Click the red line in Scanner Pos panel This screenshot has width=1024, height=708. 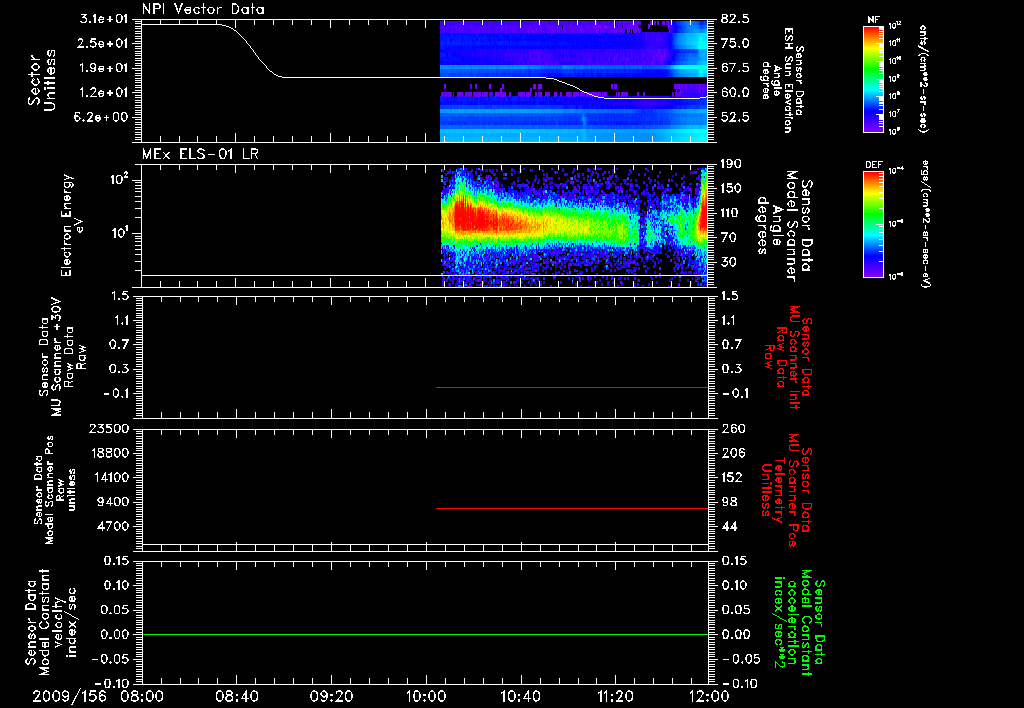pyautogui.click(x=572, y=508)
